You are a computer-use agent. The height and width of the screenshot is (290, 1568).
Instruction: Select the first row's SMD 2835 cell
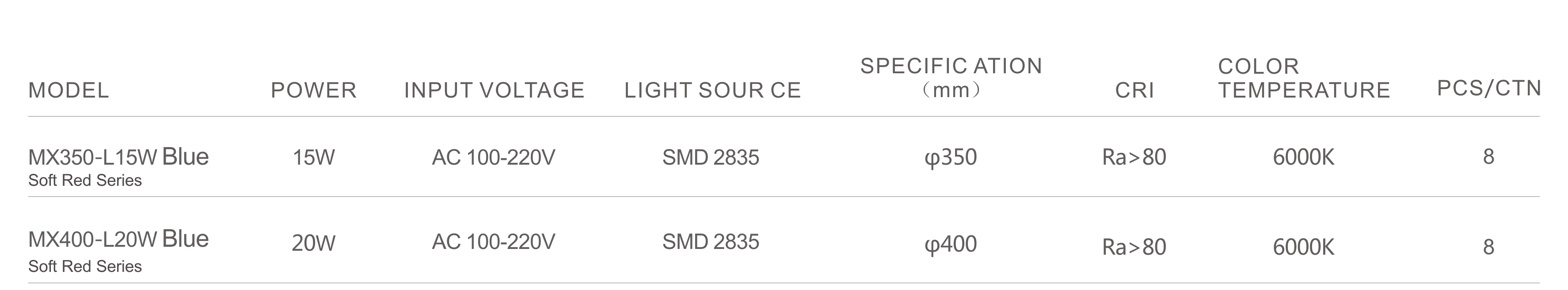(x=711, y=158)
